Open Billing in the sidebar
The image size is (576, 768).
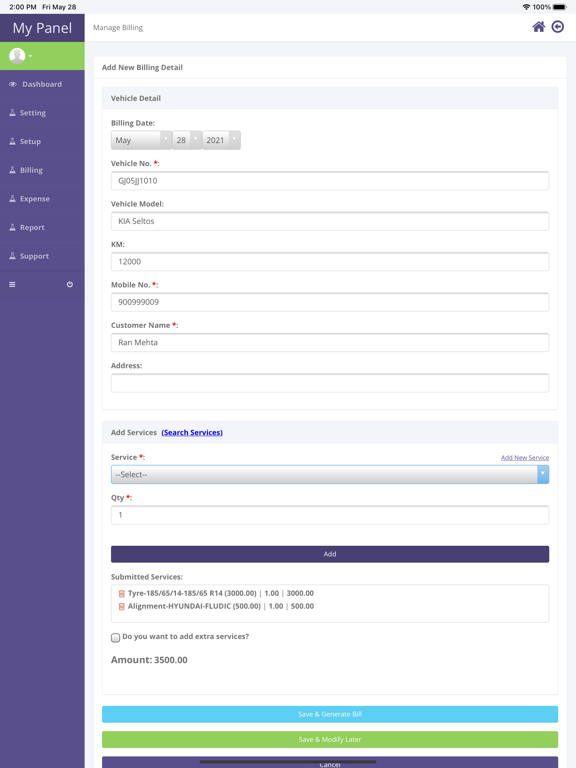(42, 170)
